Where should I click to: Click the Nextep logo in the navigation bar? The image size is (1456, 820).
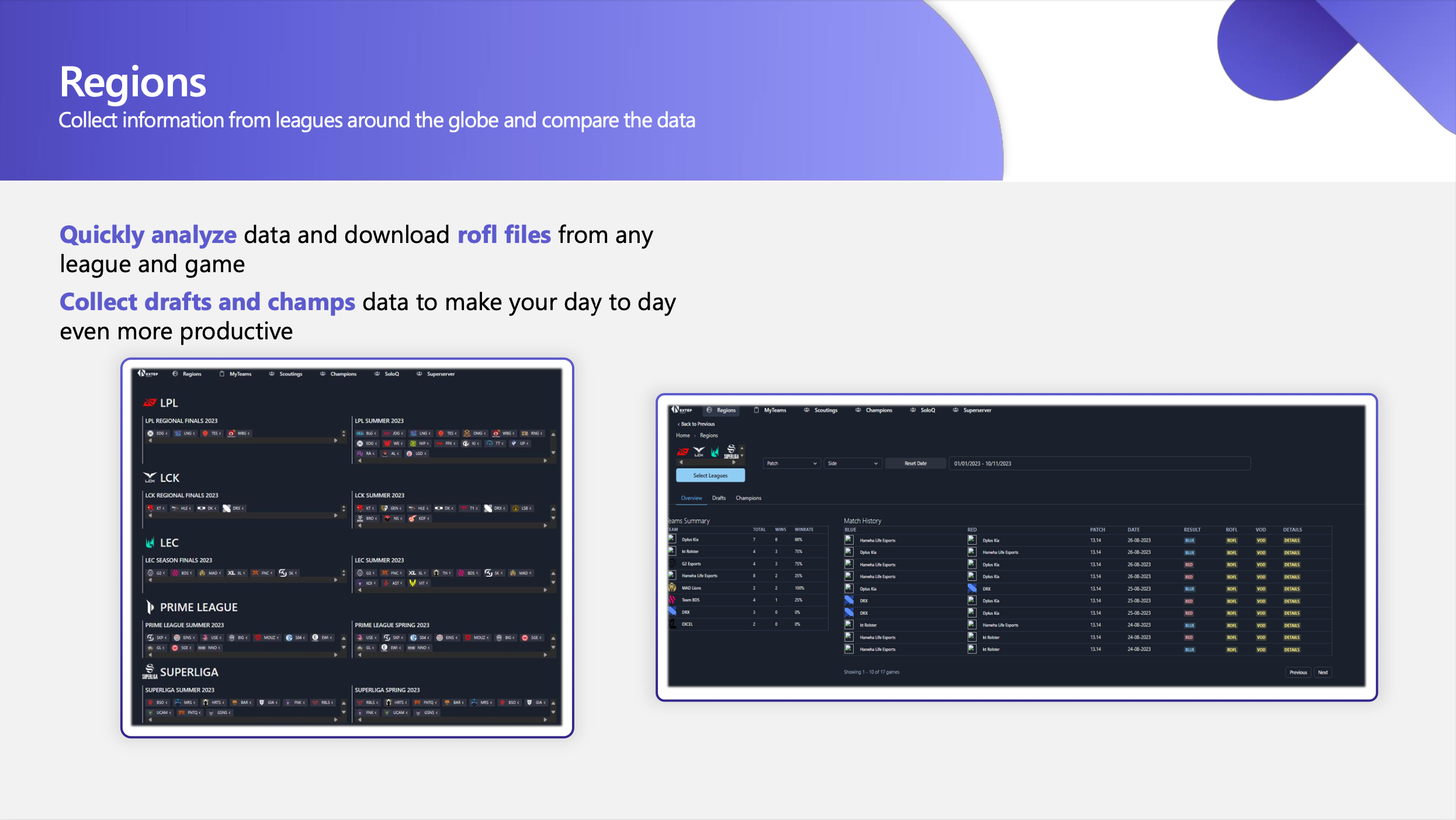pos(148,374)
